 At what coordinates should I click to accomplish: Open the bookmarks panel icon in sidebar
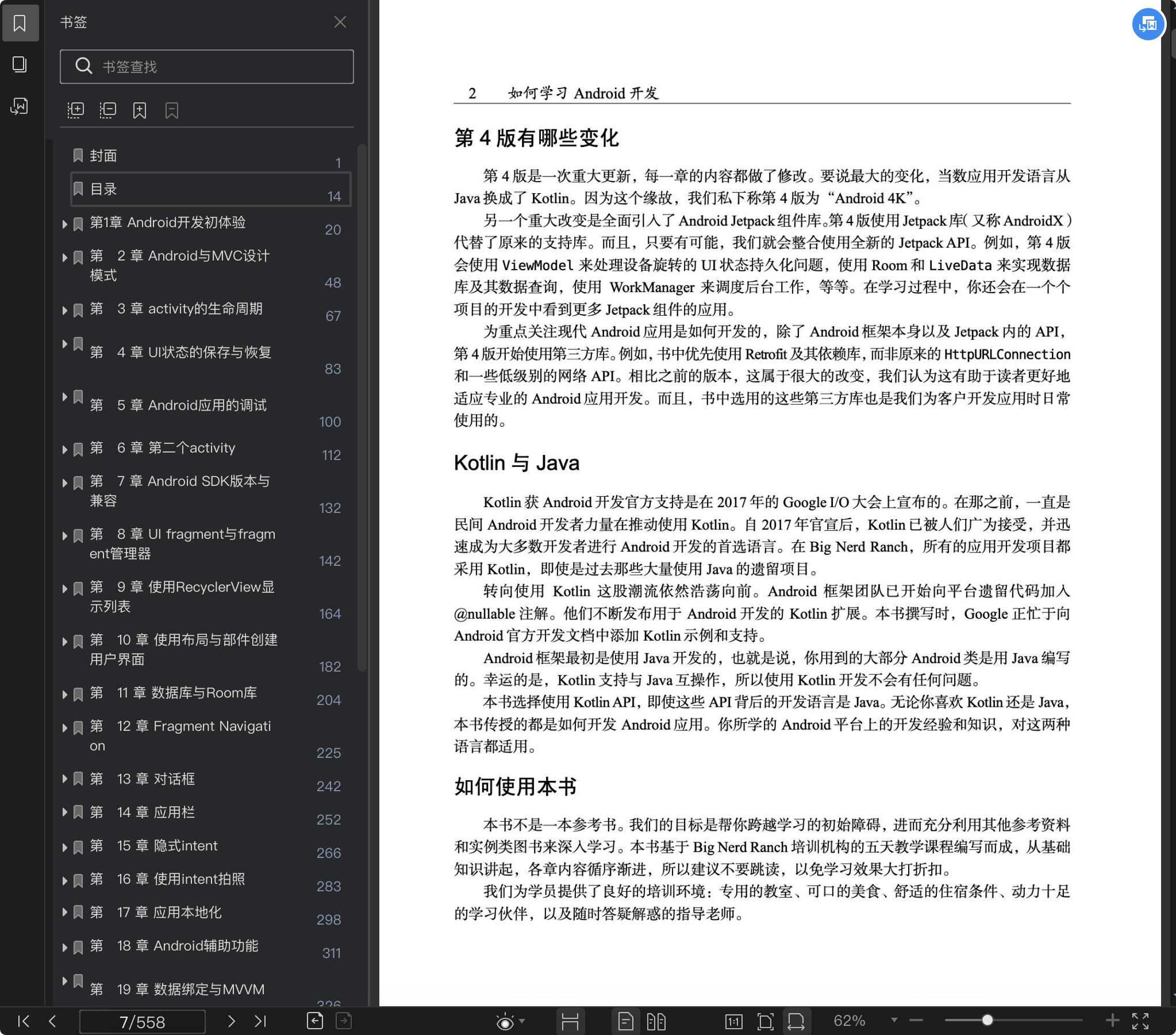[x=20, y=23]
